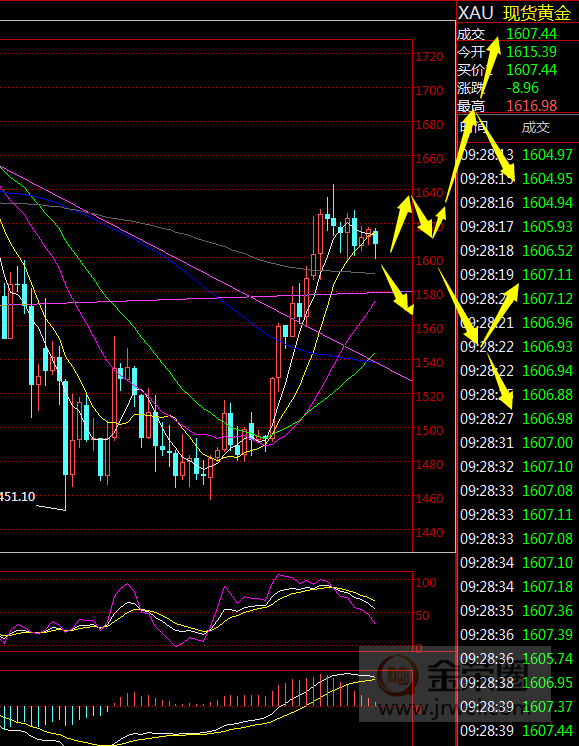Screen dimensions: 579x746
Task: Click the 1560 price axis label
Action: [x=429, y=329]
